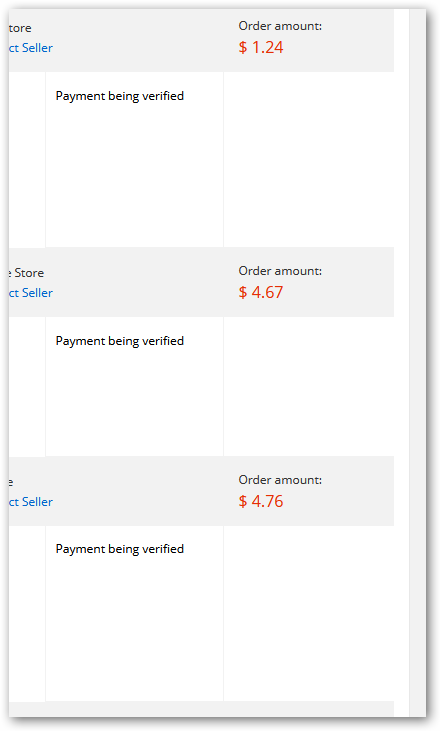Open the store name on $4.76 order
This screenshot has height=731, width=440.
click(x=11, y=482)
